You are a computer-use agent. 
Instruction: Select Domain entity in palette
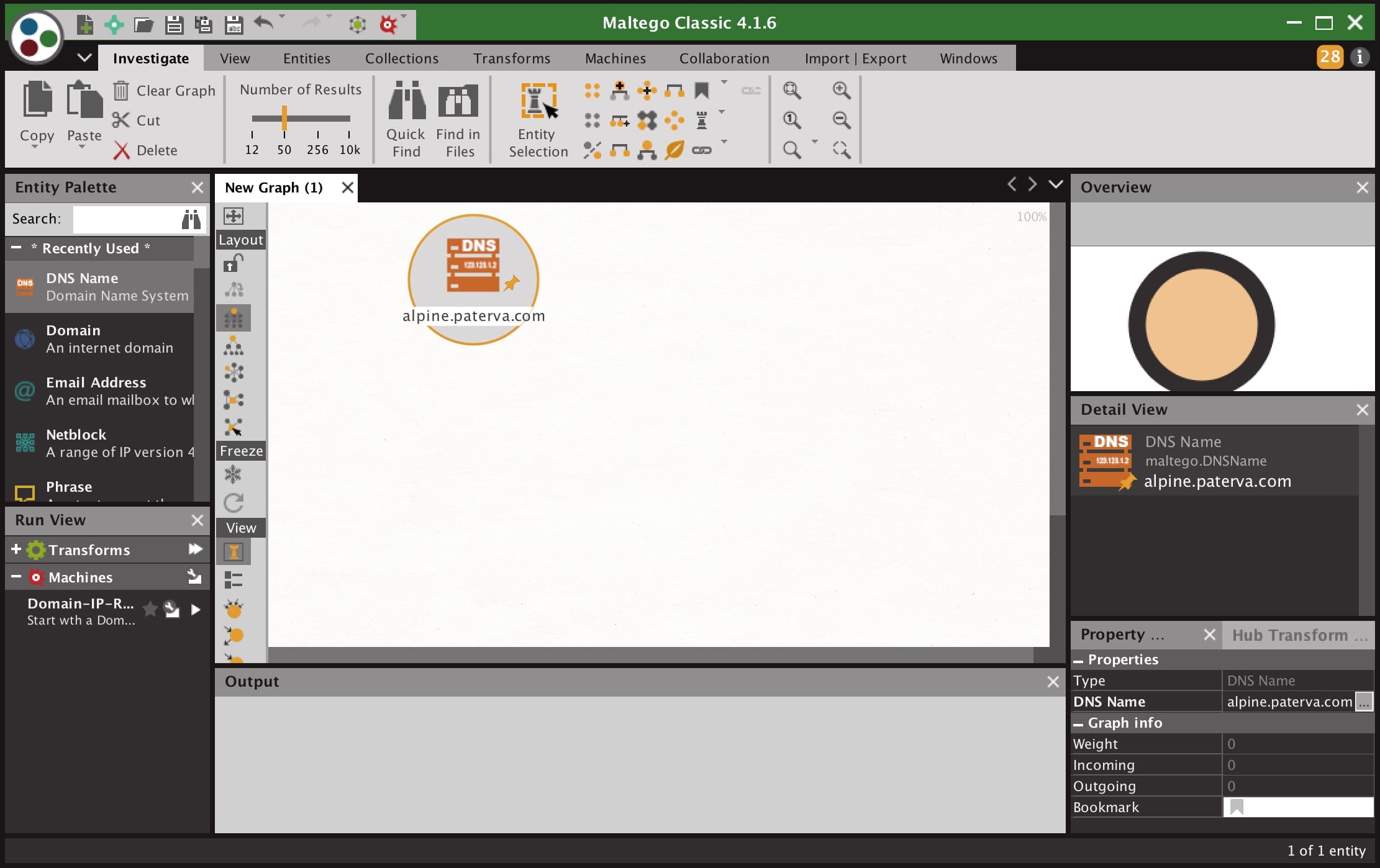(99, 339)
